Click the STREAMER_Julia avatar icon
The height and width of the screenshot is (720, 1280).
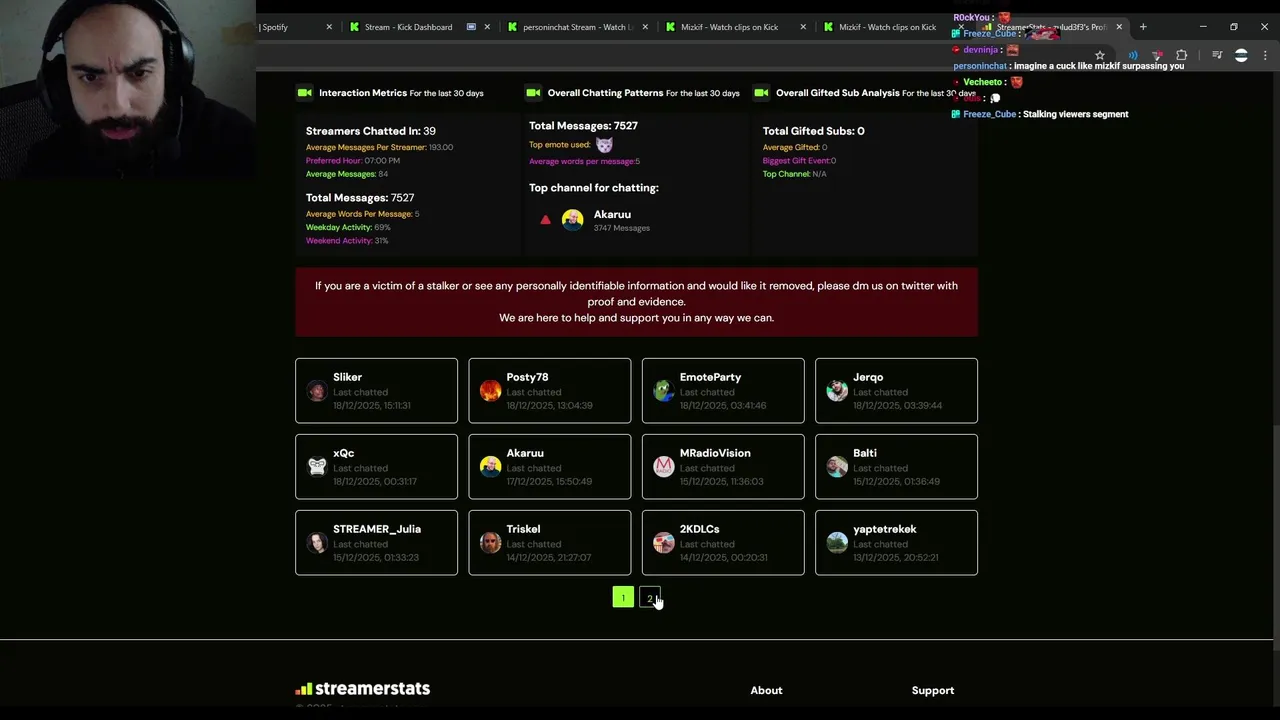317,543
